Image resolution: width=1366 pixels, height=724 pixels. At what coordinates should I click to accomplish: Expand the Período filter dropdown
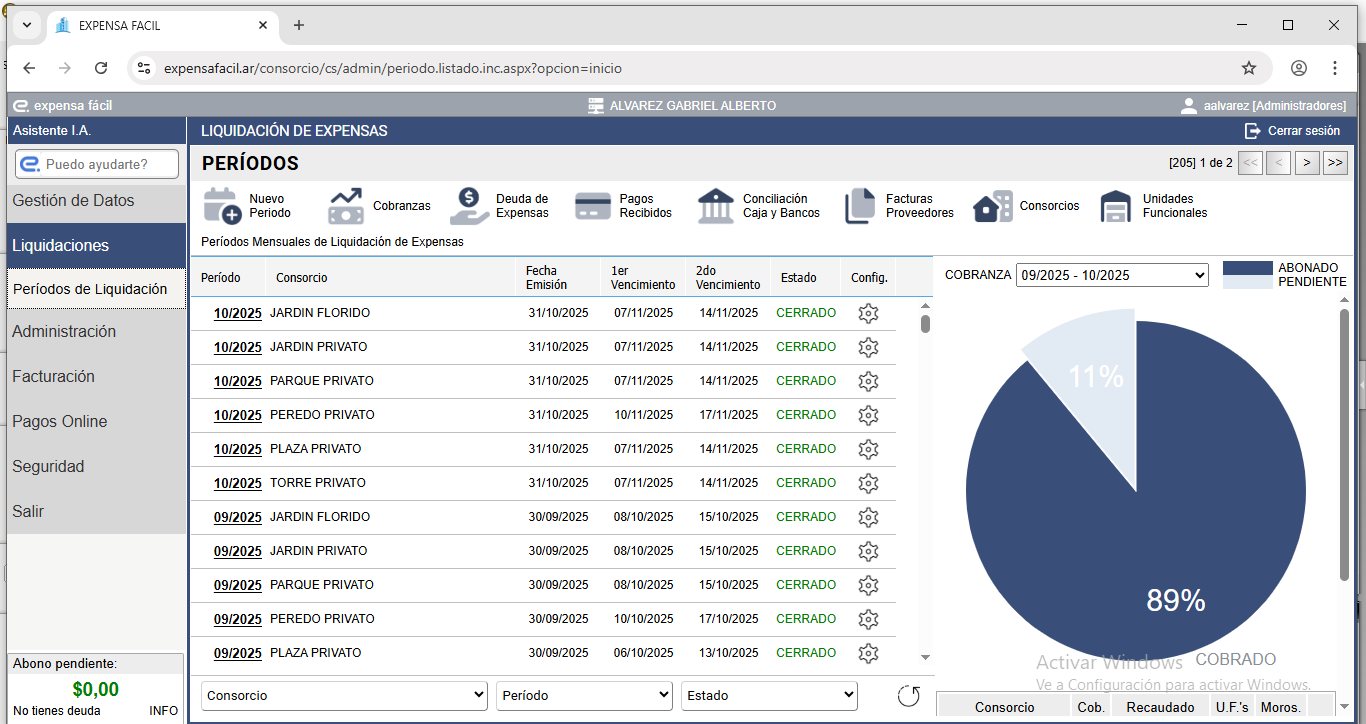pyautogui.click(x=584, y=696)
